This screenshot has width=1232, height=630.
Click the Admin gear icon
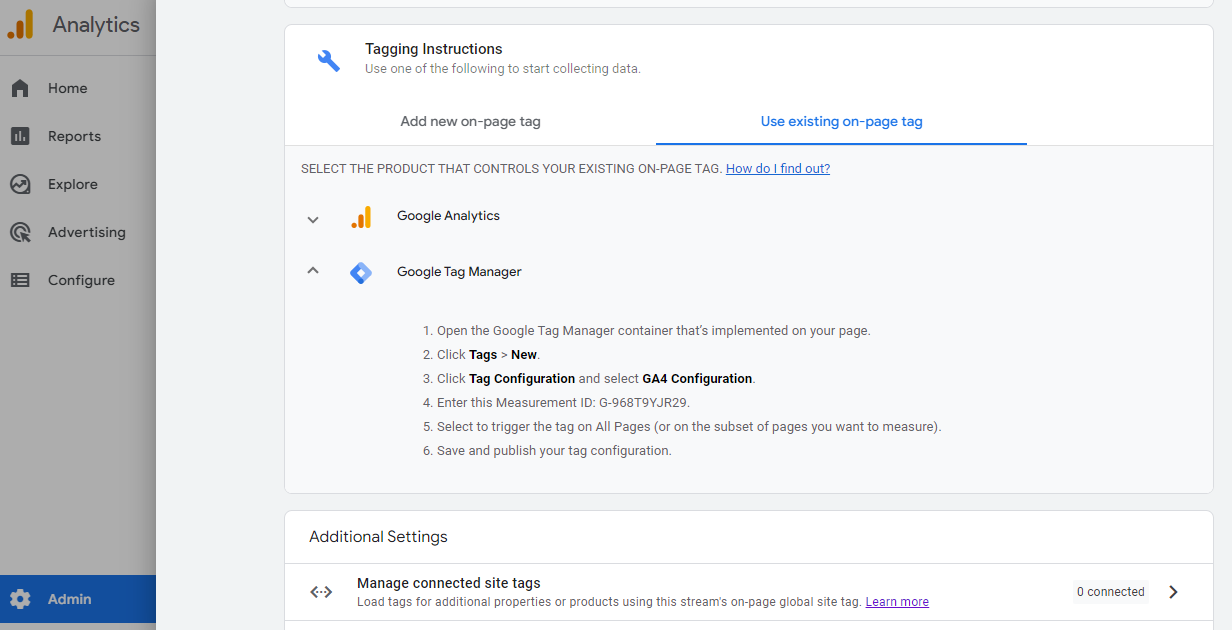[x=20, y=599]
